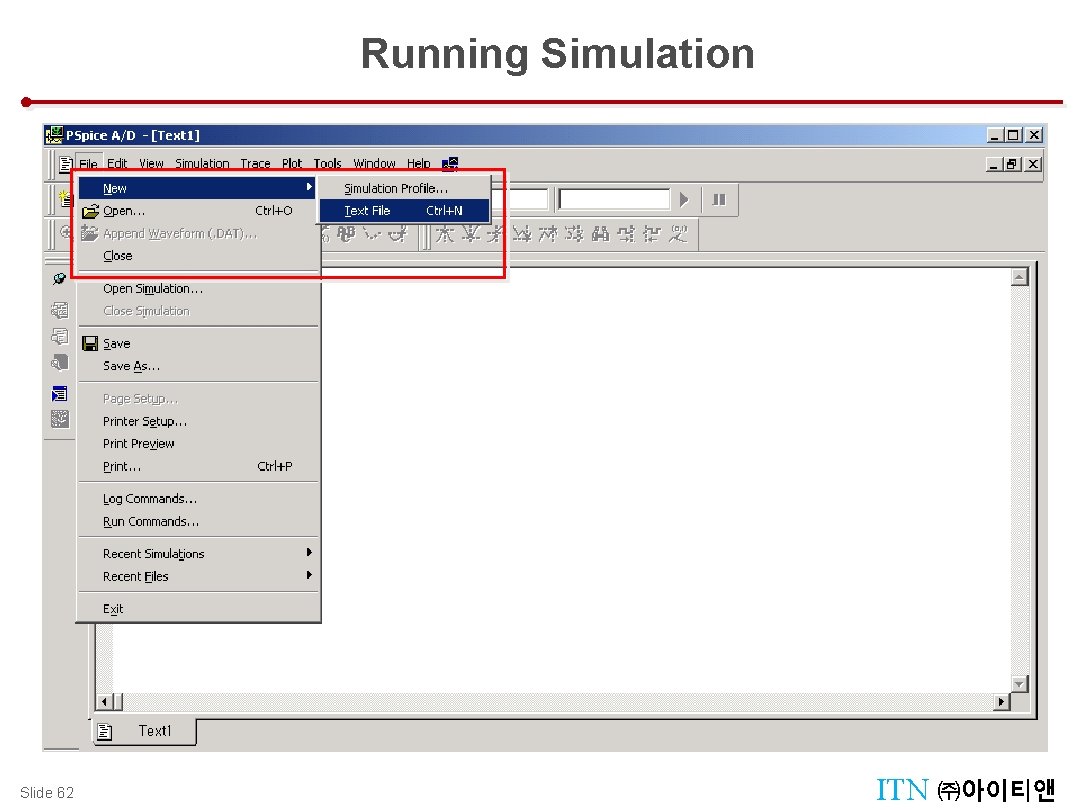Choose Print... menu entry
1080x810 pixels.
[197, 466]
